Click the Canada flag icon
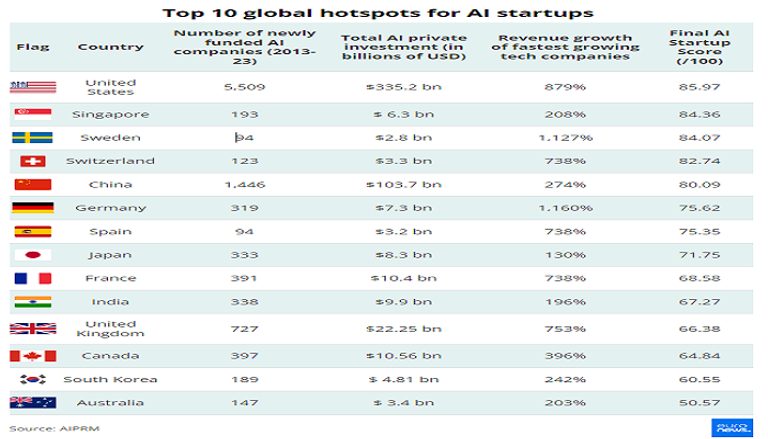This screenshot has width=768, height=439. 26,356
